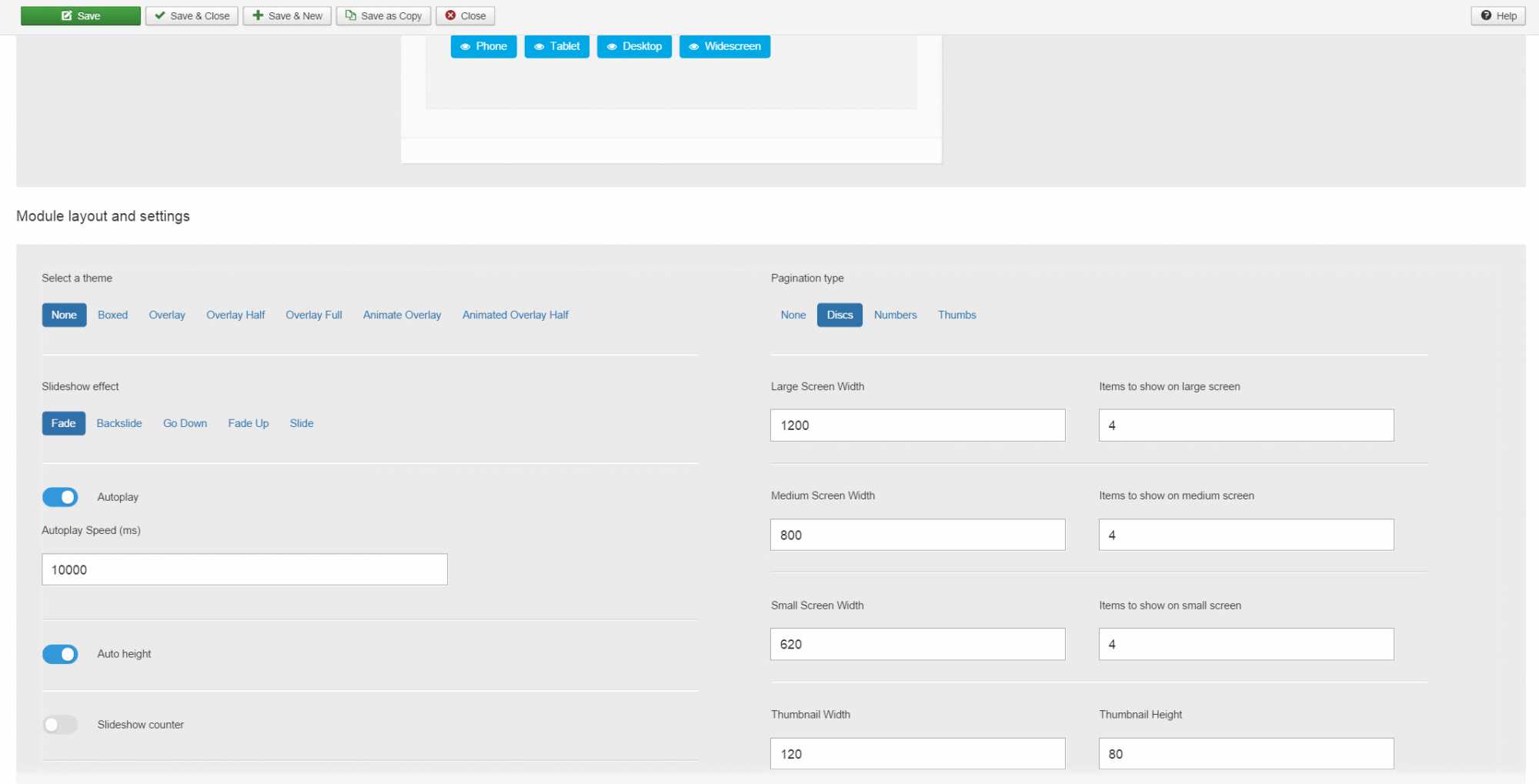The width and height of the screenshot is (1539, 784).
Task: Click the edit icon on Save button
Action: [66, 15]
